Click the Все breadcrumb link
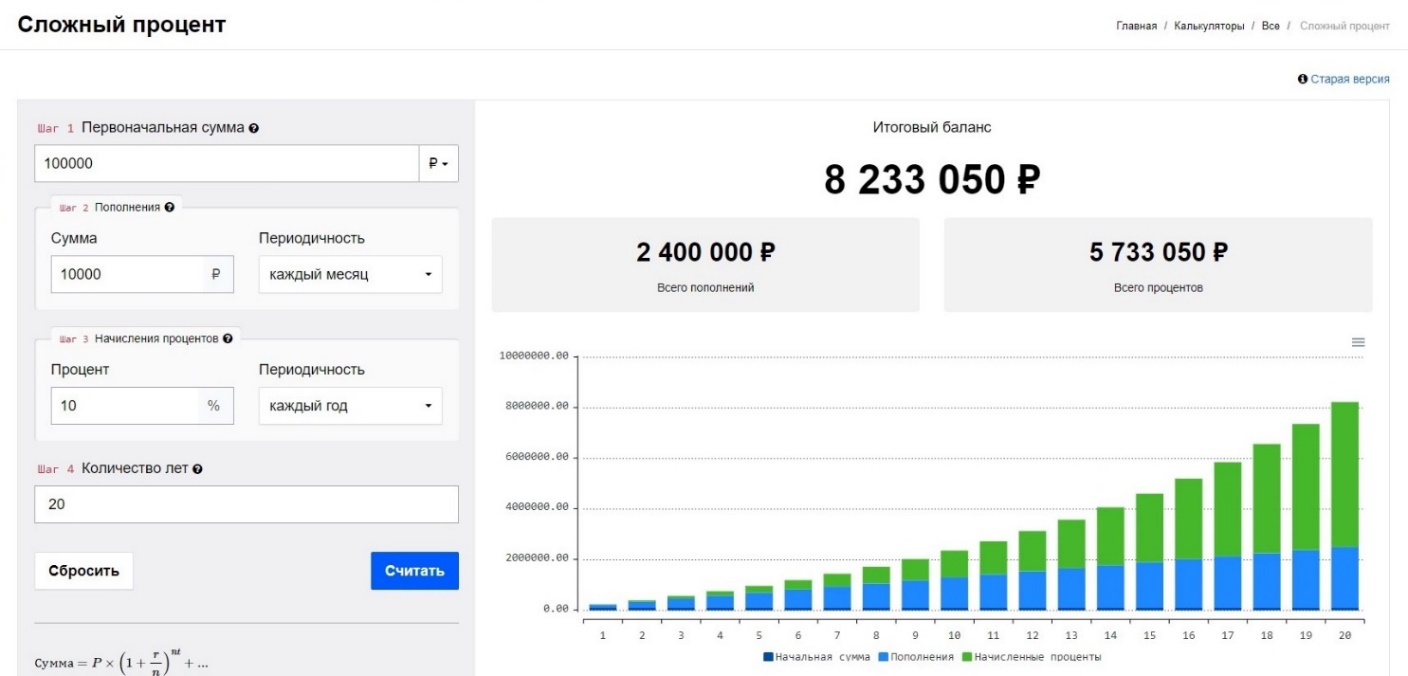This screenshot has height=676, width=1408. [x=1270, y=26]
